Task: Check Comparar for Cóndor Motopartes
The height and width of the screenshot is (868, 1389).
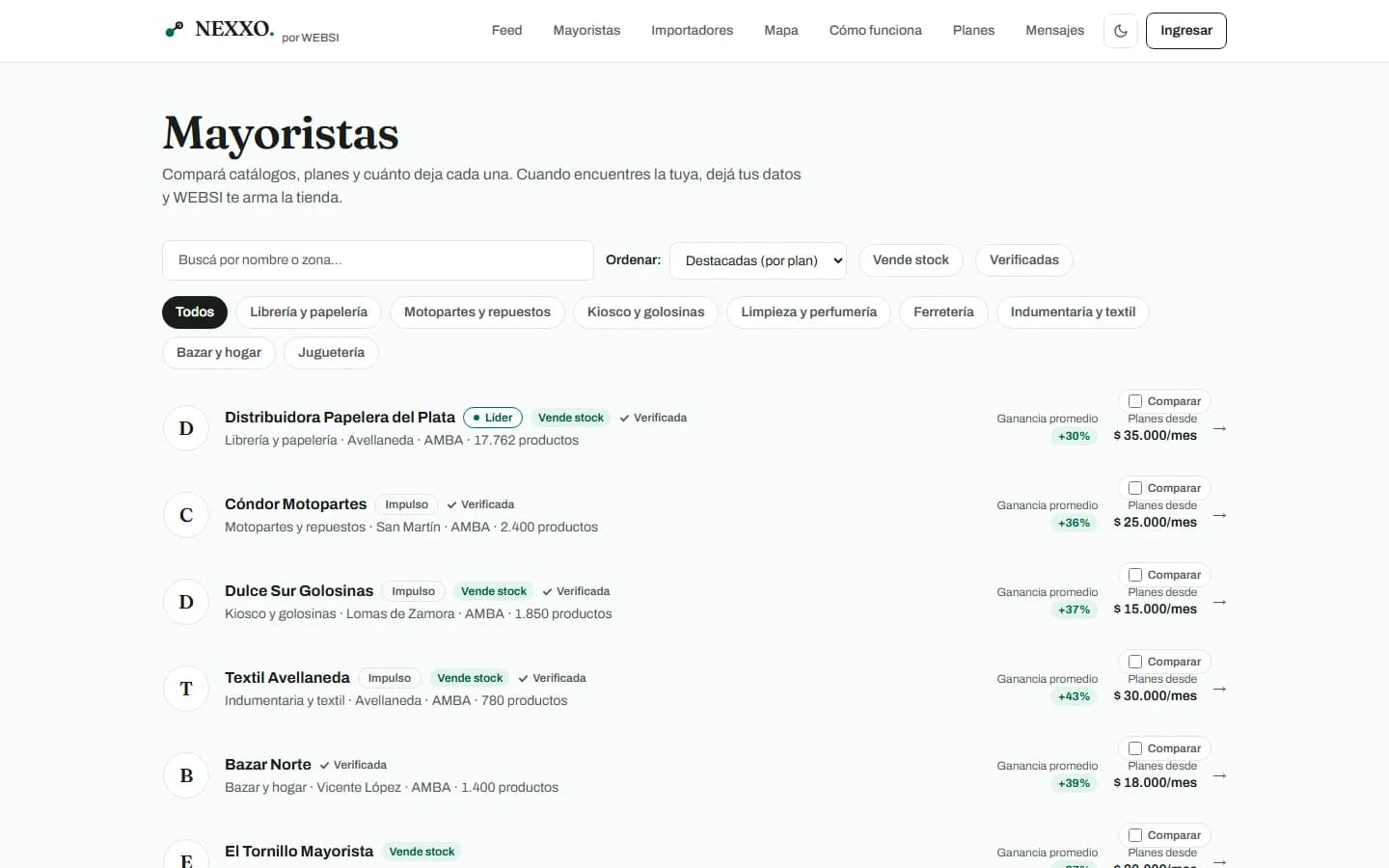Action: click(x=1135, y=488)
